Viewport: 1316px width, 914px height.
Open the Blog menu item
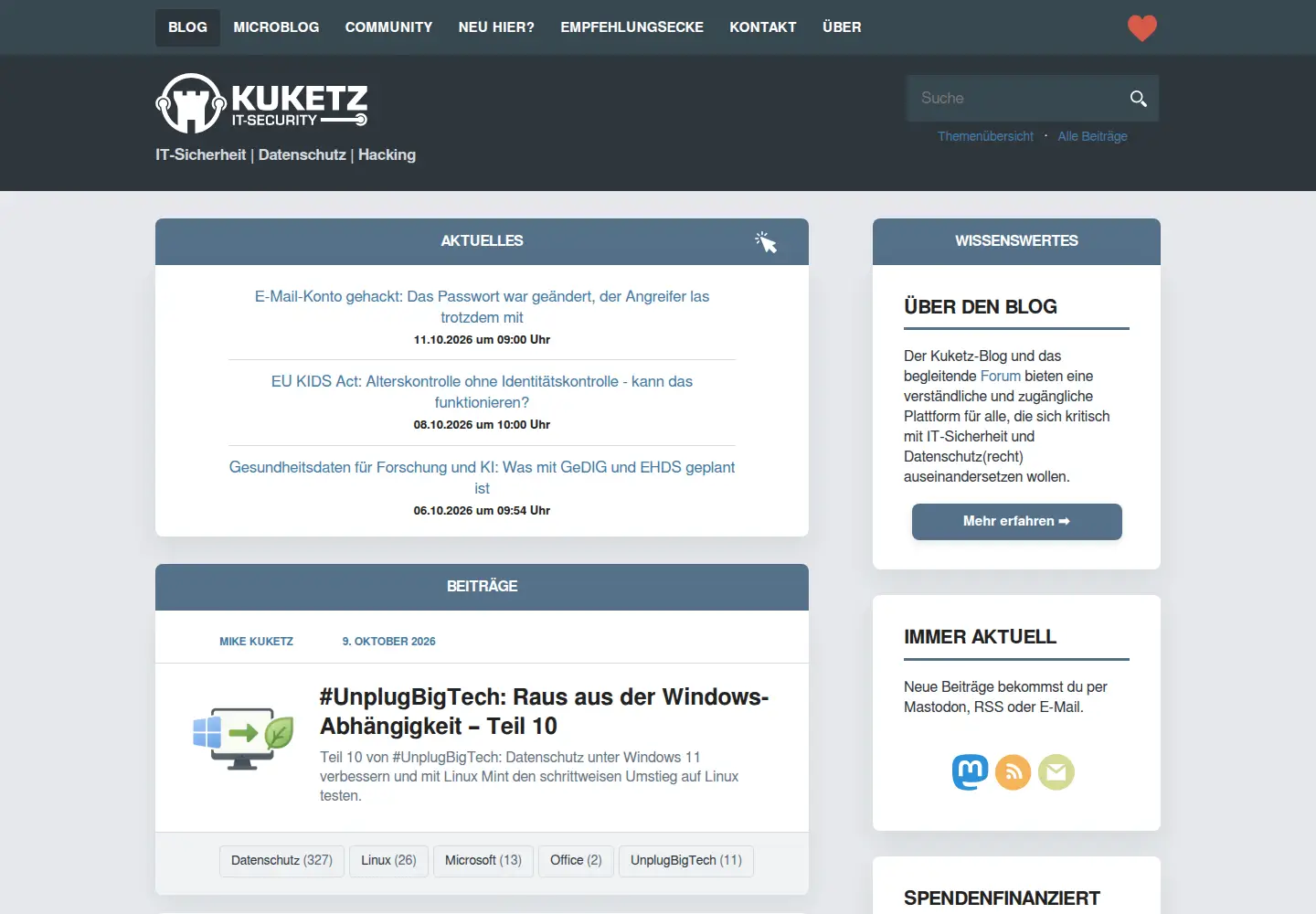coord(187,27)
